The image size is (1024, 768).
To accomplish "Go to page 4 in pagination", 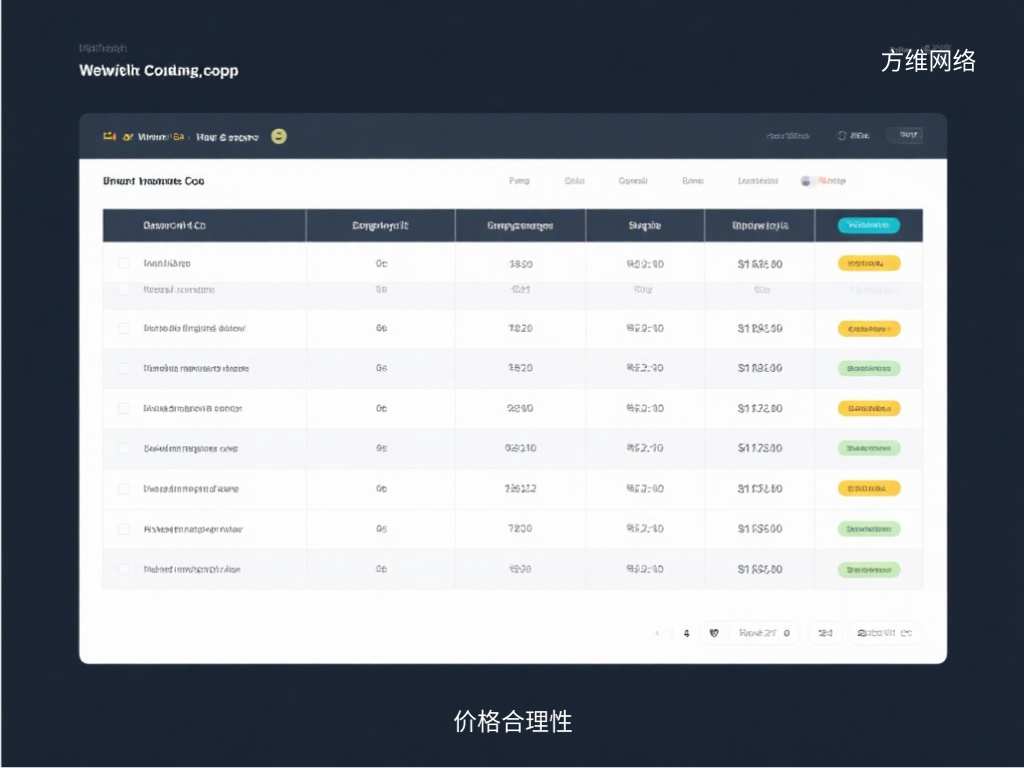I will click(x=686, y=633).
